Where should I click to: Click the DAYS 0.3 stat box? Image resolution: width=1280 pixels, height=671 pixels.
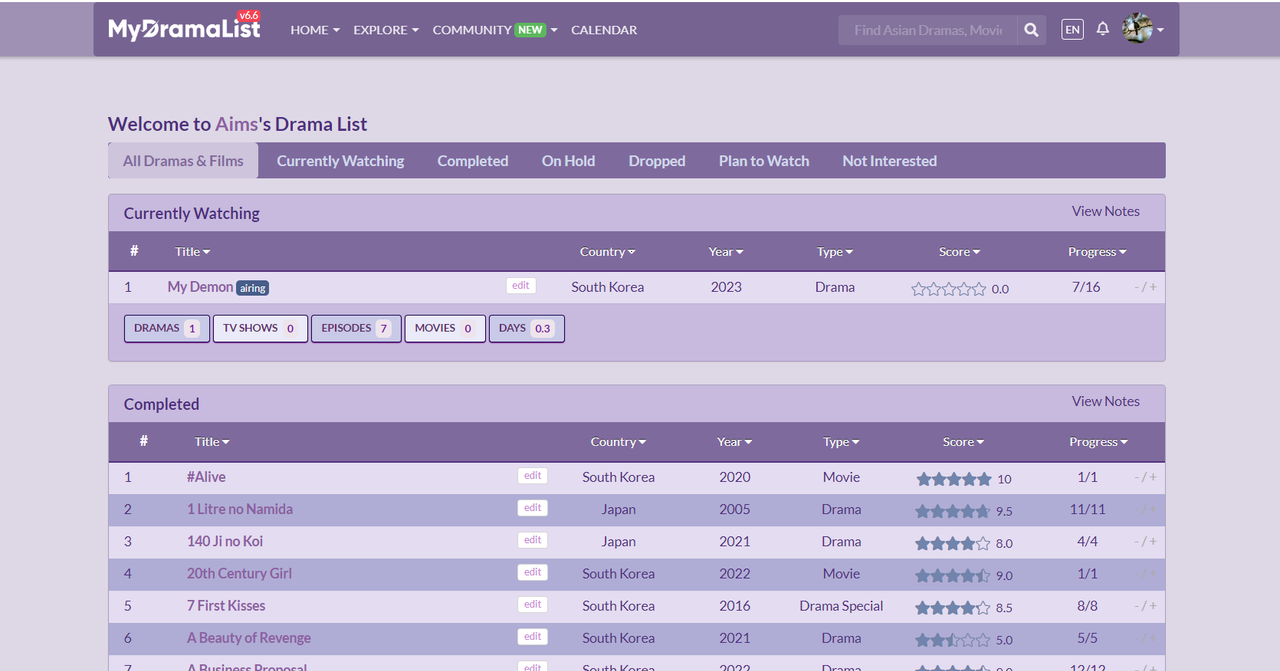(x=526, y=328)
